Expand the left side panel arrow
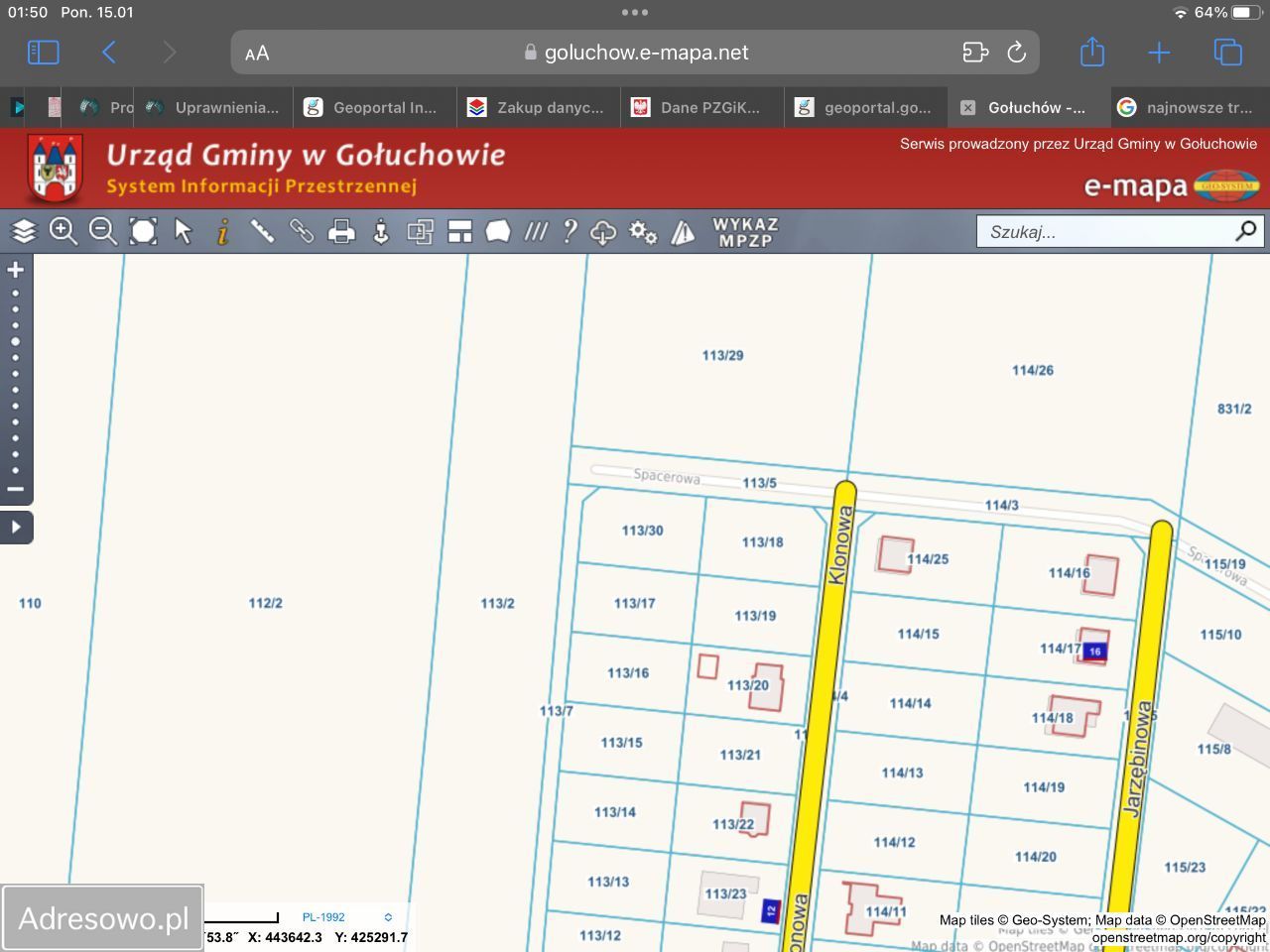The height and width of the screenshot is (952, 1270). (x=16, y=527)
